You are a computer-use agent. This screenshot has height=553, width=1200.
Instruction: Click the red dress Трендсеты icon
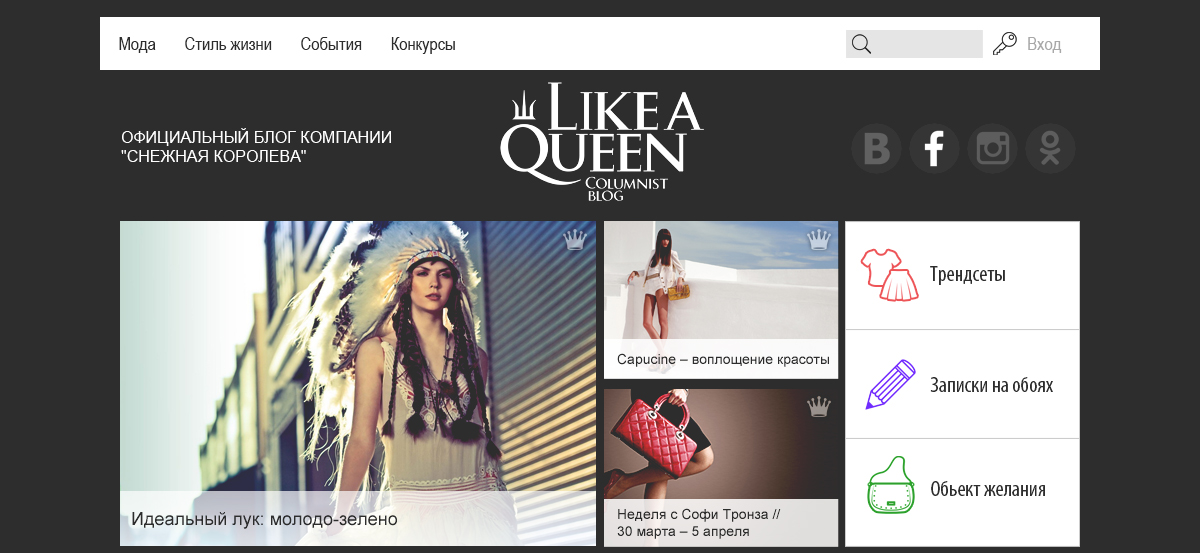click(889, 275)
